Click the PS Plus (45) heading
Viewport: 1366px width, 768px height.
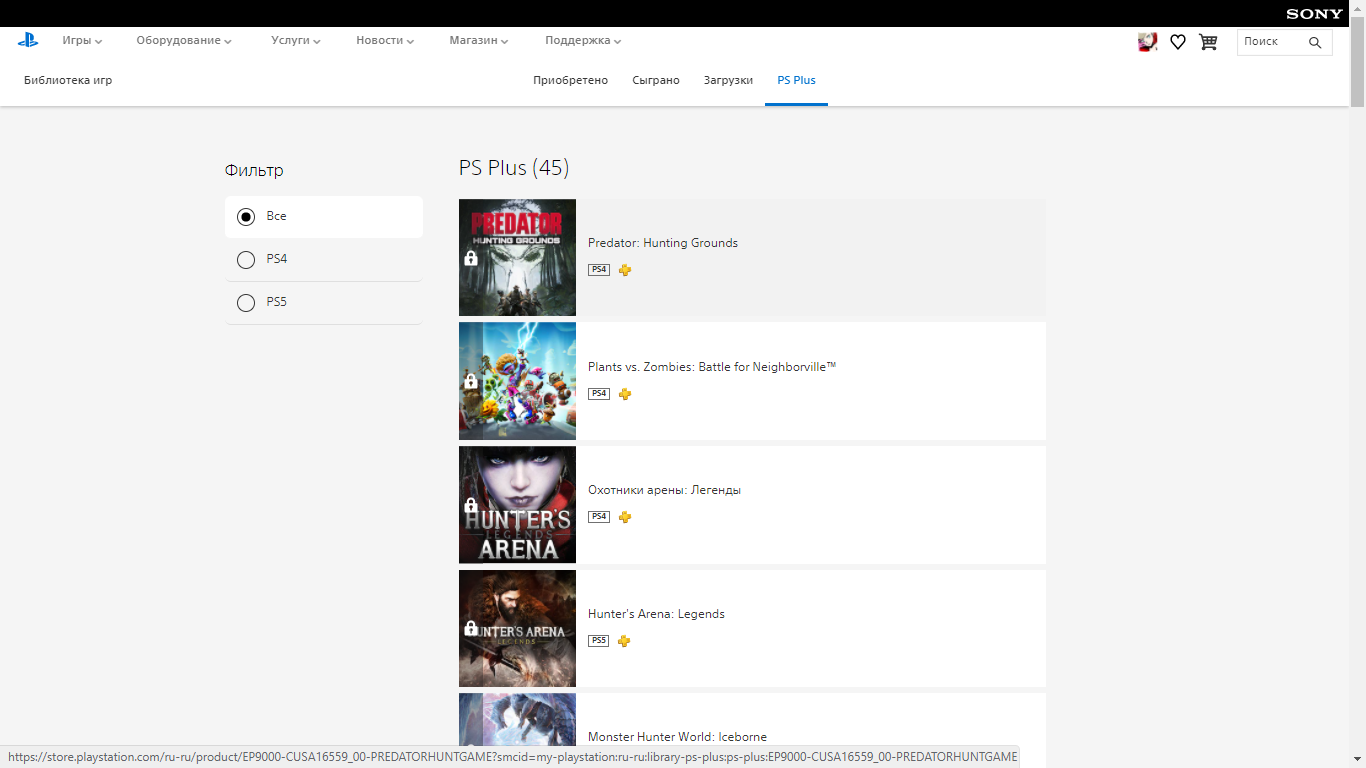514,168
